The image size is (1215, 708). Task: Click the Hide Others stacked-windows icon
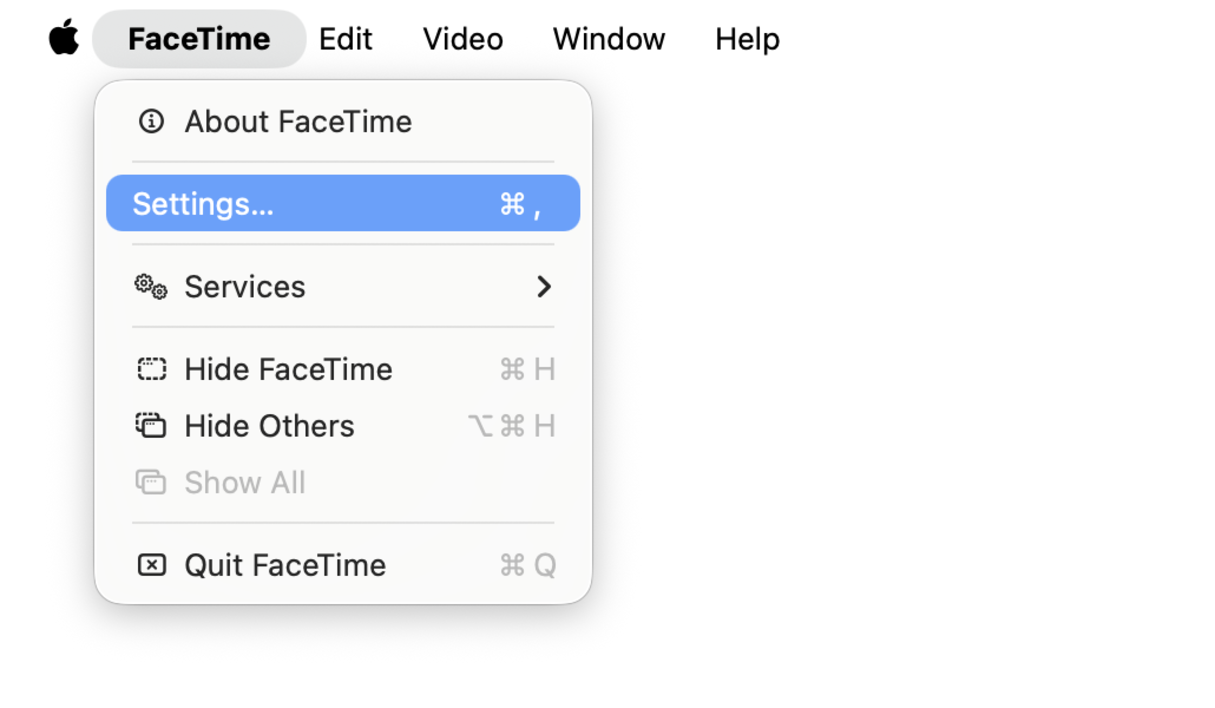pyautogui.click(x=151, y=426)
